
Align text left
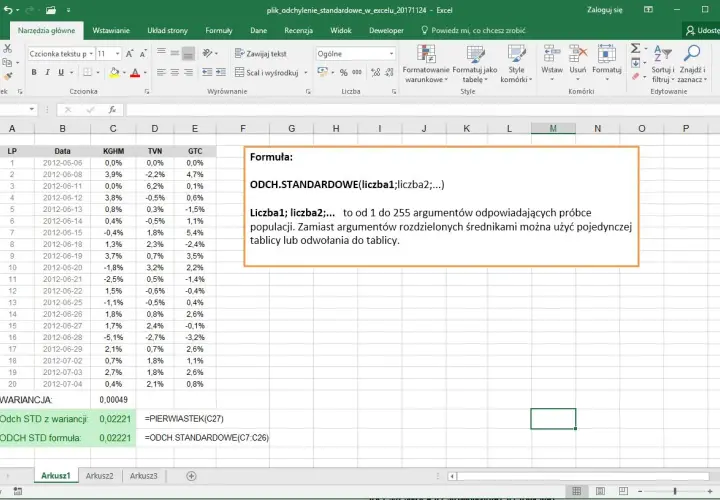pyautogui.click(x=161, y=73)
